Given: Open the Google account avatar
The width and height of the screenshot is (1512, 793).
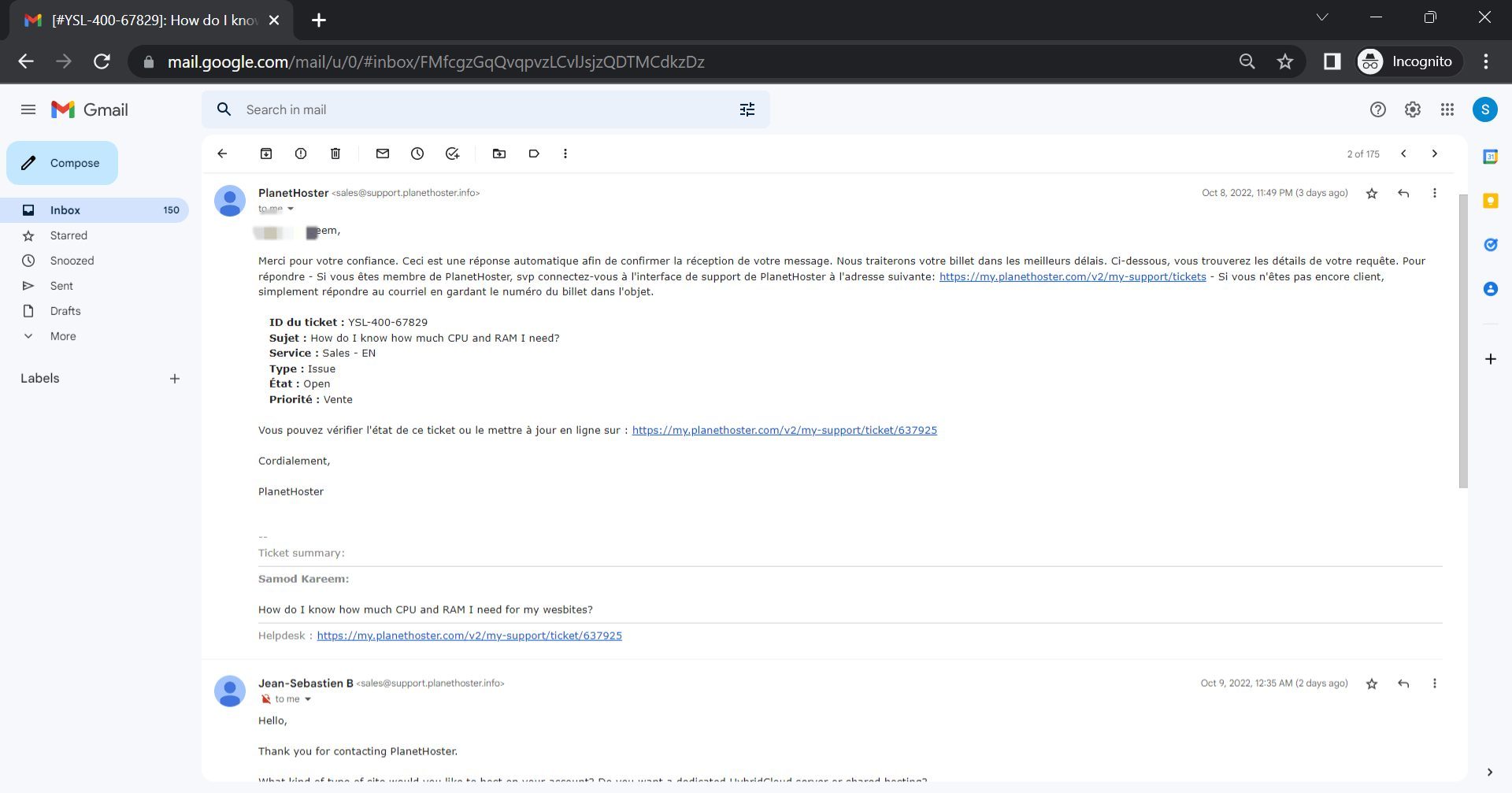Looking at the screenshot, I should [1485, 109].
